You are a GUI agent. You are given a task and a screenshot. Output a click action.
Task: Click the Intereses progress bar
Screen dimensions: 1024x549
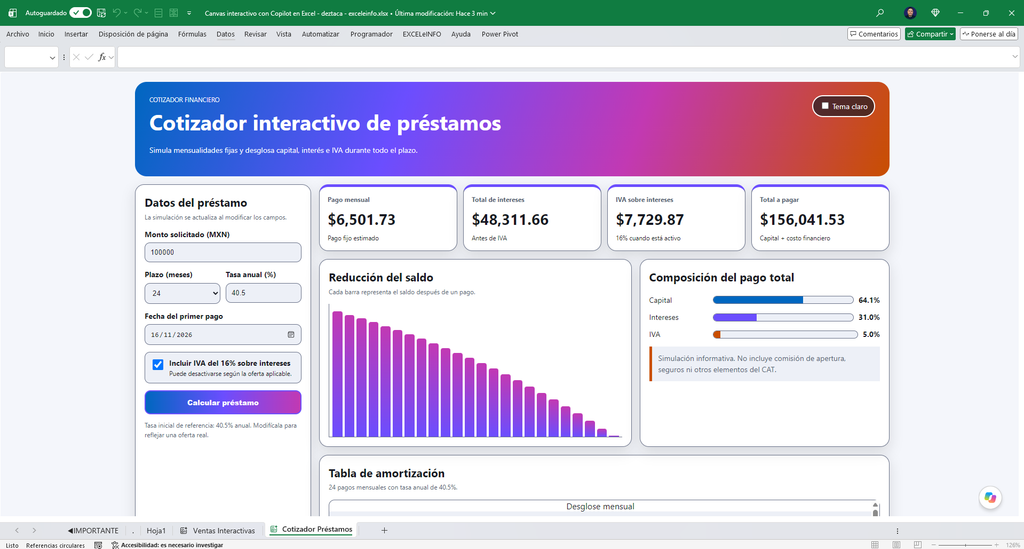click(x=783, y=317)
